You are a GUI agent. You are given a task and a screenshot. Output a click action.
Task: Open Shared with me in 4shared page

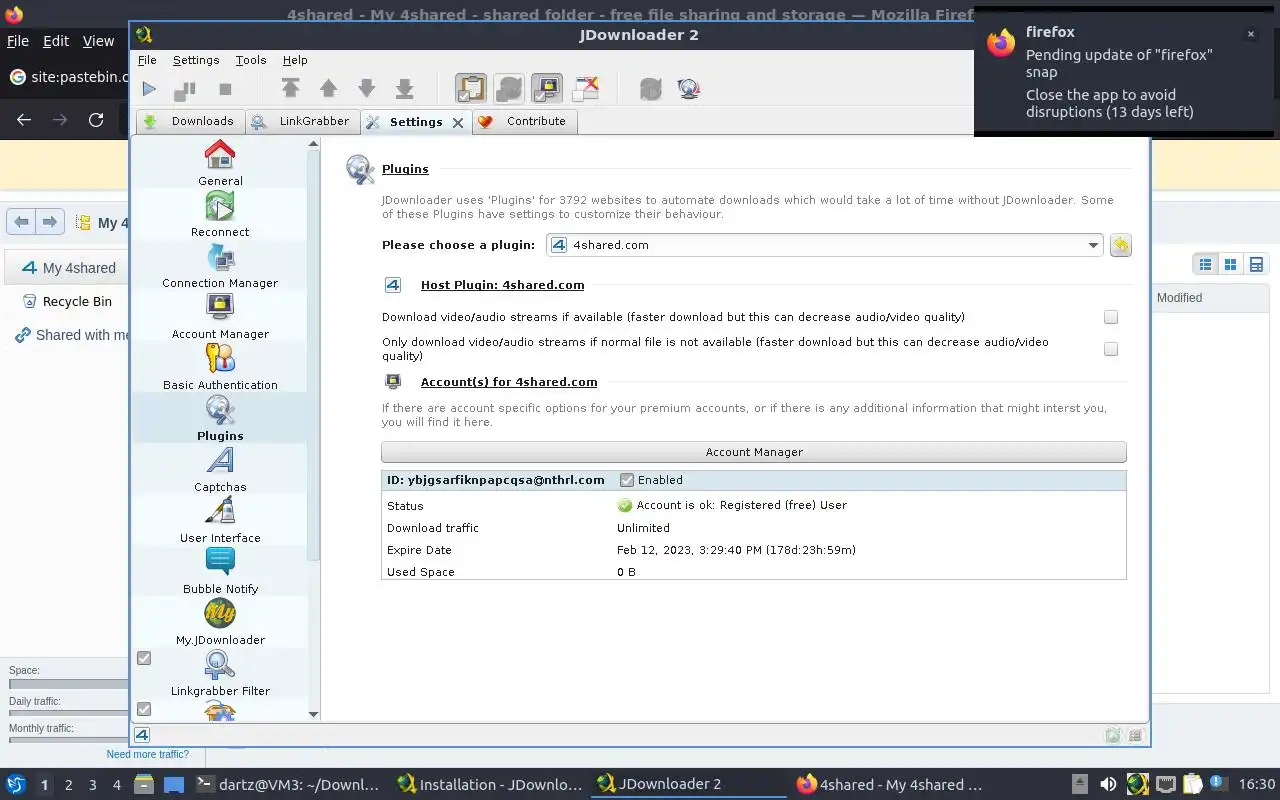(72, 335)
